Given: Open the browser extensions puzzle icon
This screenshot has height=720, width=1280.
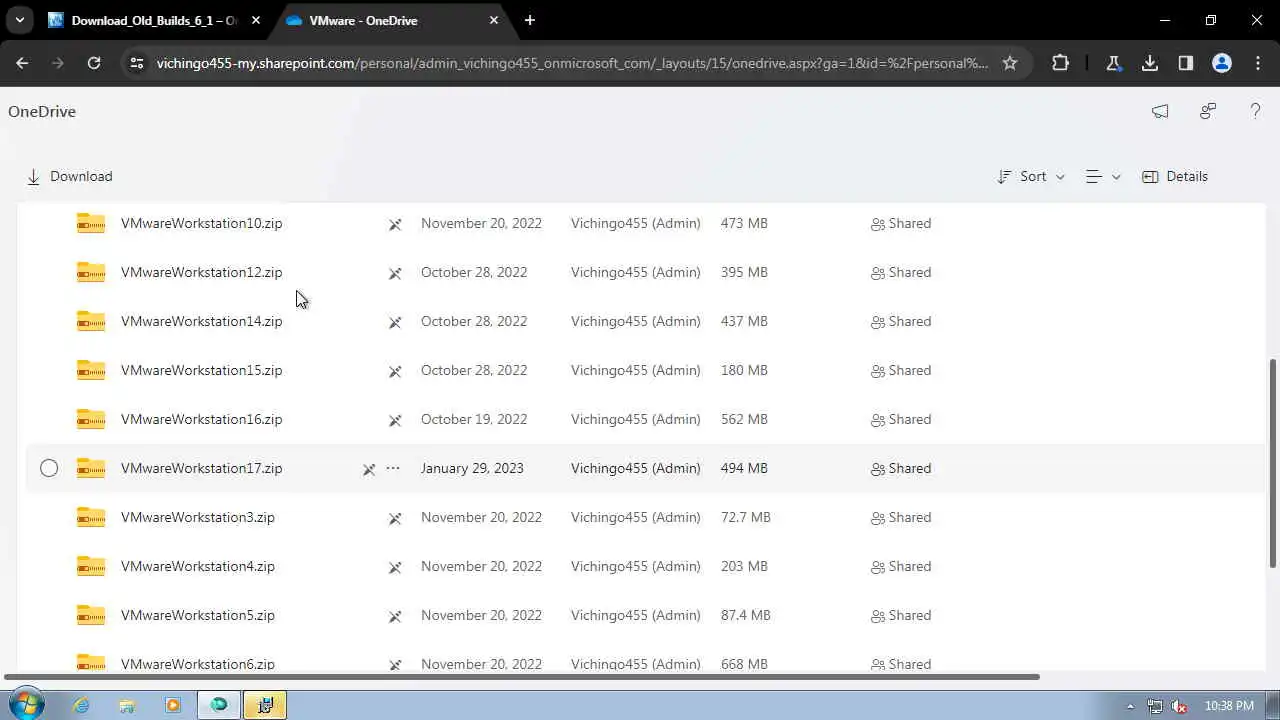Looking at the screenshot, I should click(x=1060, y=63).
